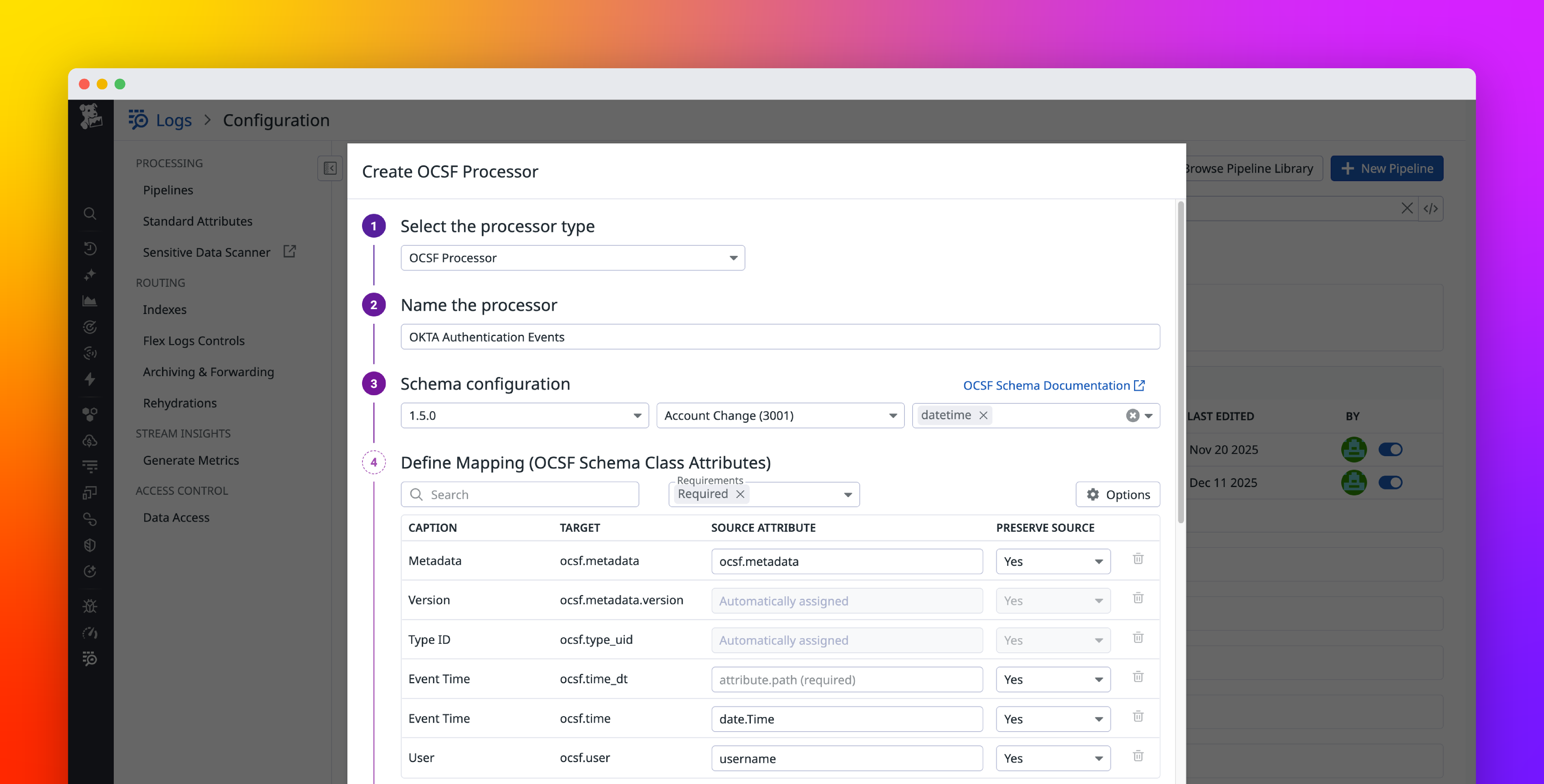
Task: Select Indexes in the Routing section
Action: pyautogui.click(x=165, y=309)
